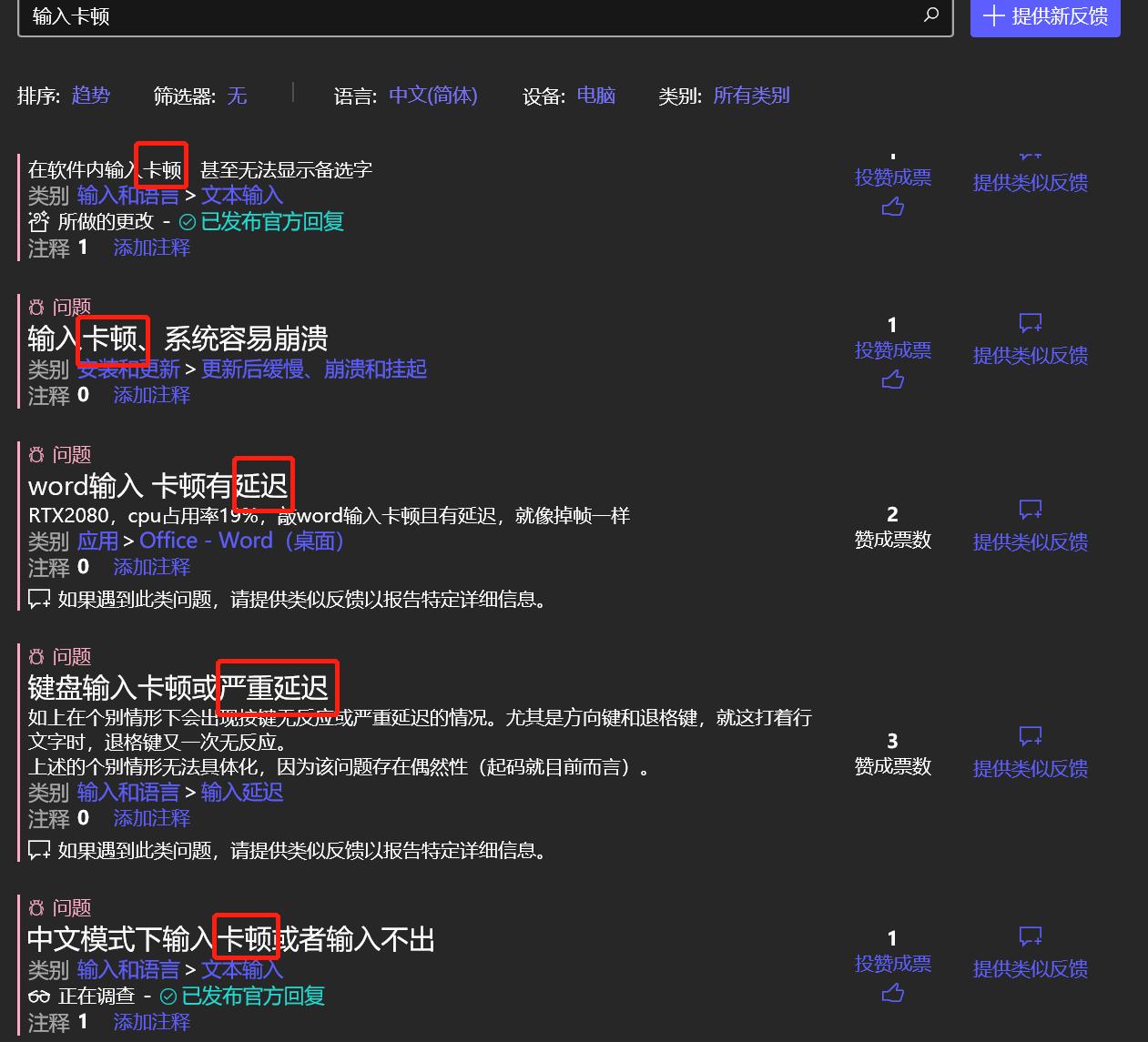Open the 所有类别 category dropdown

pyautogui.click(x=750, y=96)
